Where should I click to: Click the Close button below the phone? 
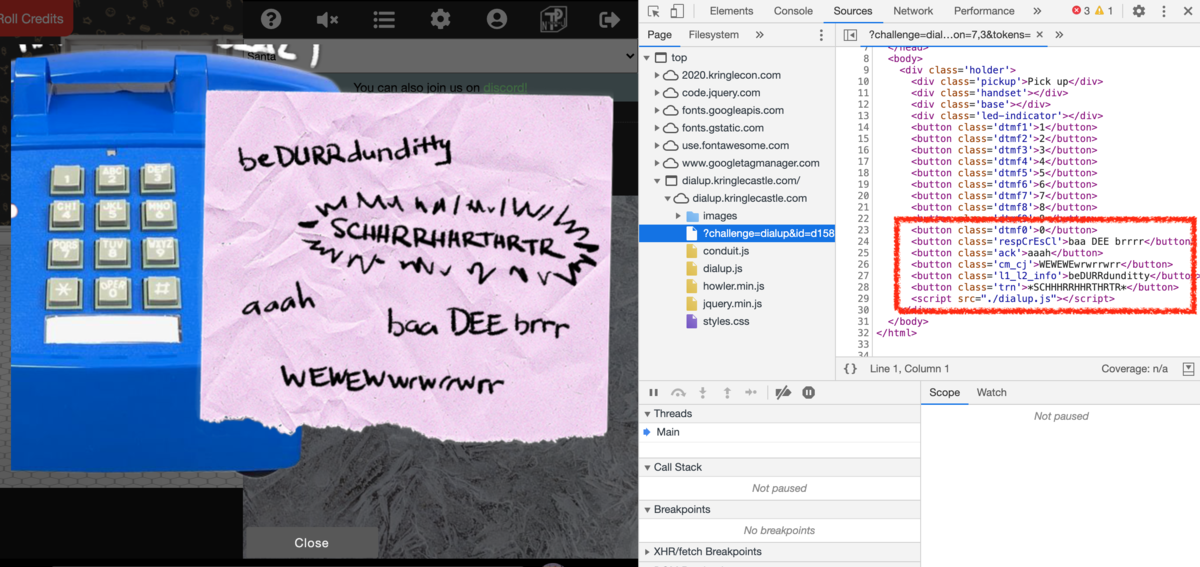click(311, 543)
